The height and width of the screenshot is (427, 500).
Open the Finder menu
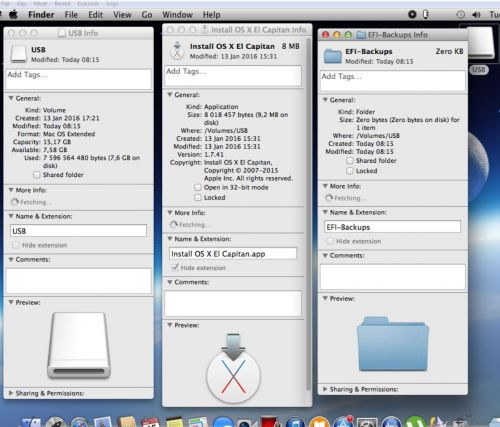point(41,15)
